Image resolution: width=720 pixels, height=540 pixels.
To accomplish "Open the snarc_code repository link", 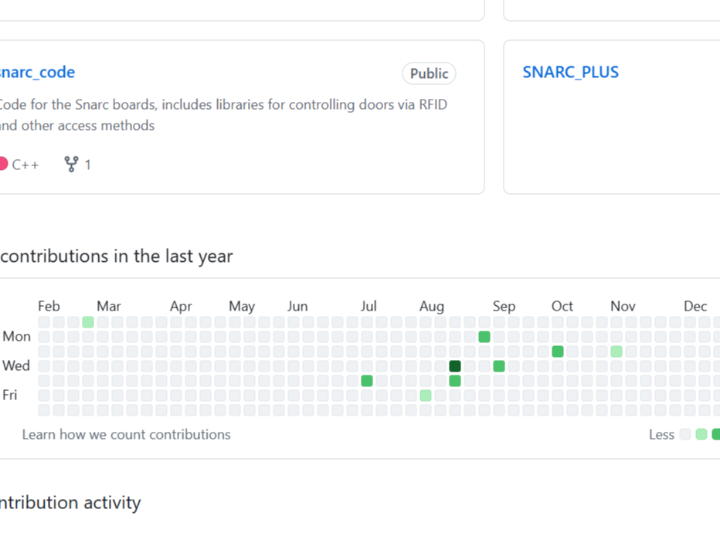I will (x=36, y=72).
